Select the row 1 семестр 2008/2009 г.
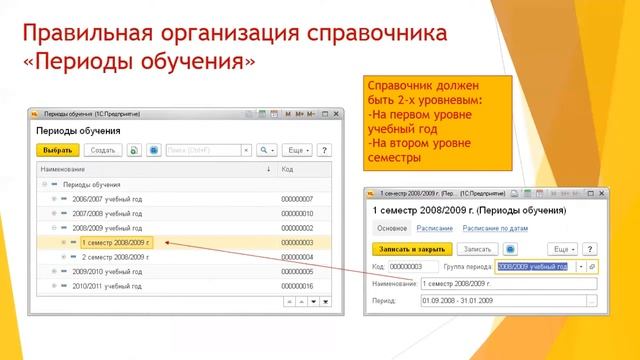The image size is (640, 360). [x=184, y=242]
